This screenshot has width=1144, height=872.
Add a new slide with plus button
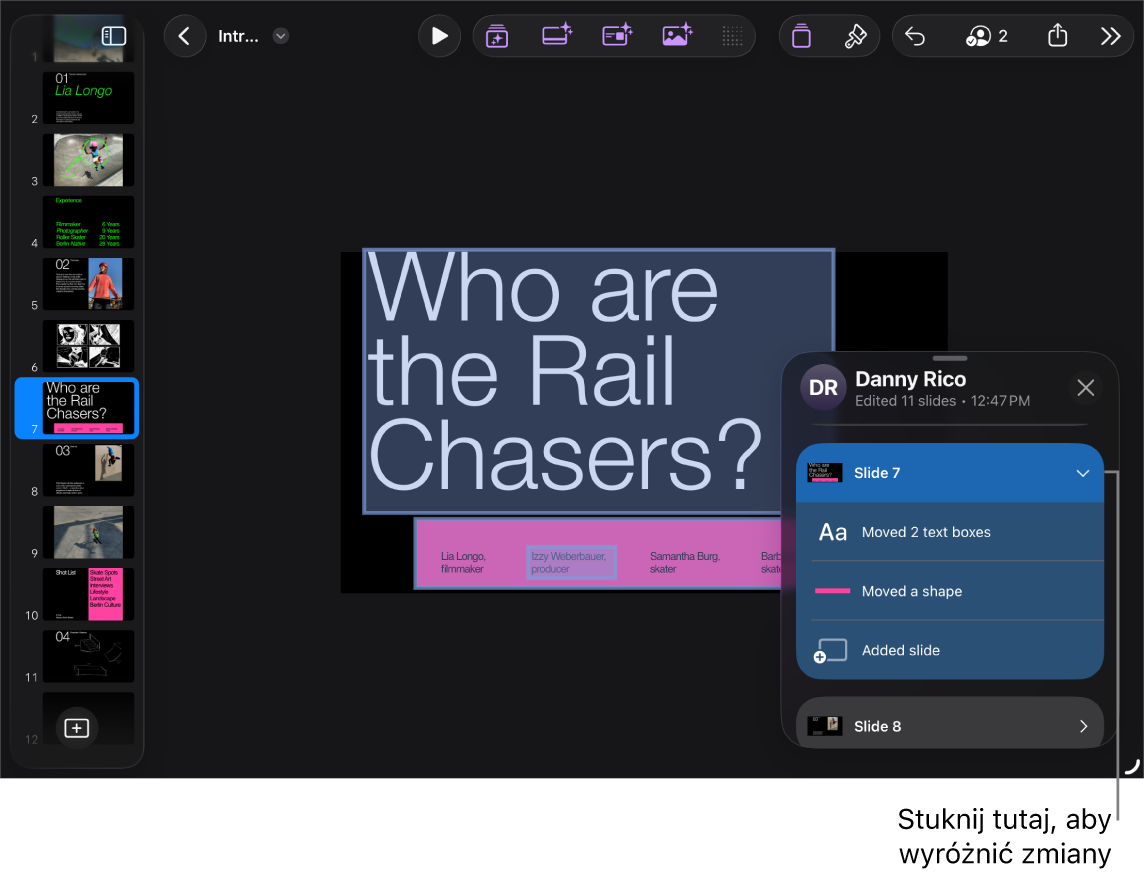[x=77, y=728]
